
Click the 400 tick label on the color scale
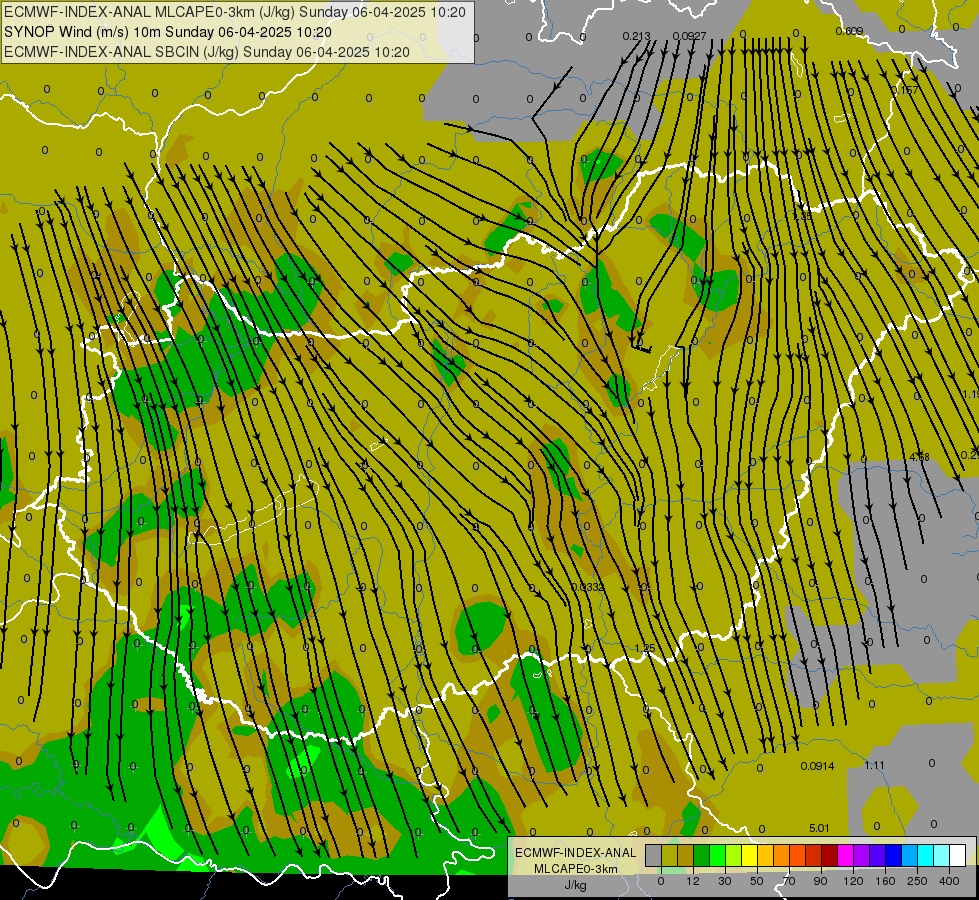[x=949, y=881]
